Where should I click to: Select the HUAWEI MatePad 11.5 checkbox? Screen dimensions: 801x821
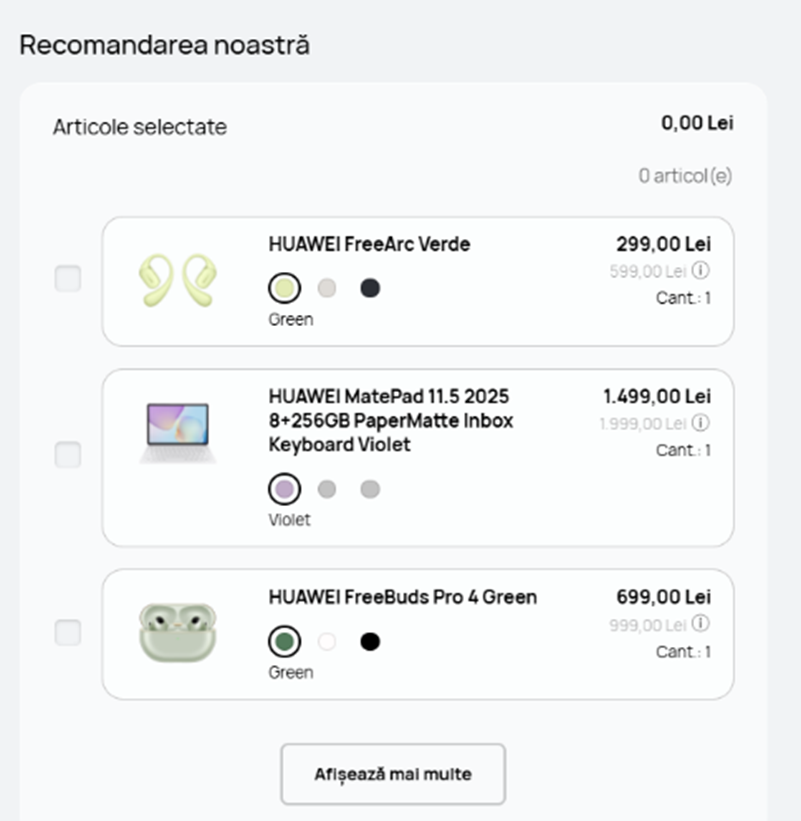click(68, 456)
